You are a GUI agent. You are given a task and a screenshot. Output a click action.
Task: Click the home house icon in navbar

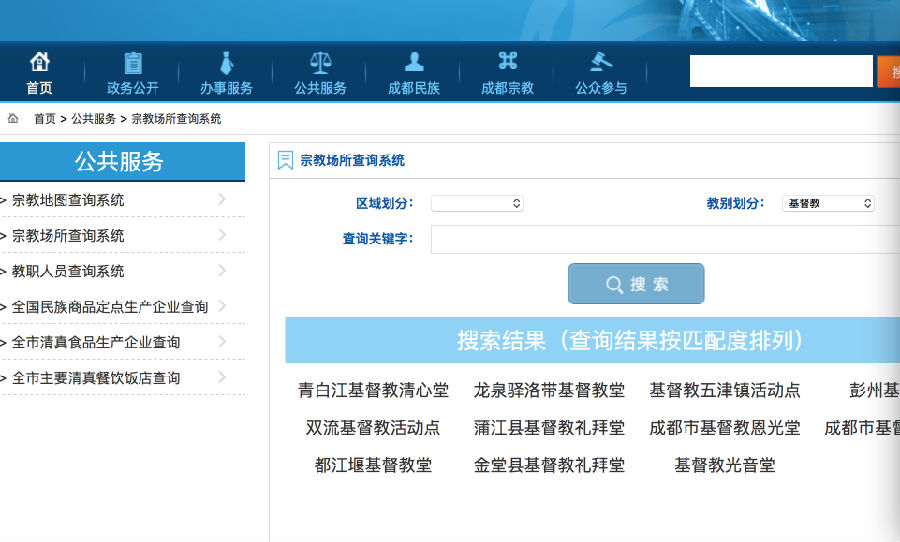point(40,62)
